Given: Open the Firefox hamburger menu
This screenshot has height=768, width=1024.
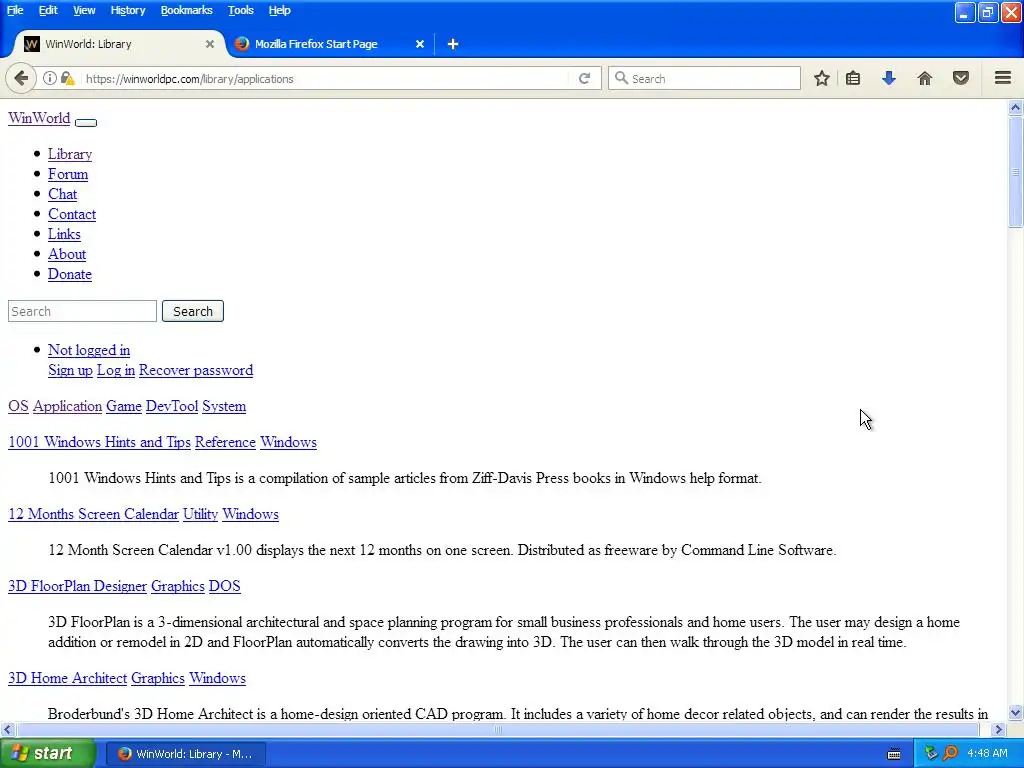Looking at the screenshot, I should point(1003,78).
